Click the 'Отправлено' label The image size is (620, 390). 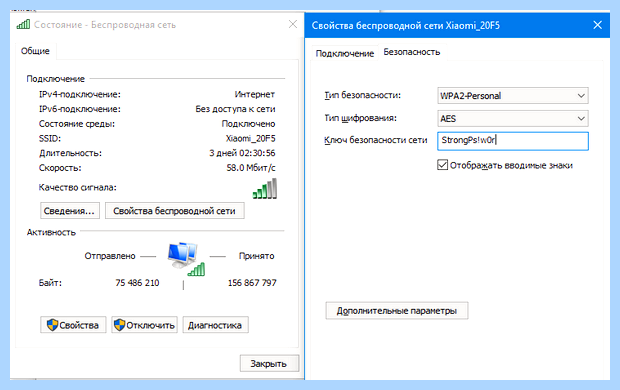coord(110,256)
